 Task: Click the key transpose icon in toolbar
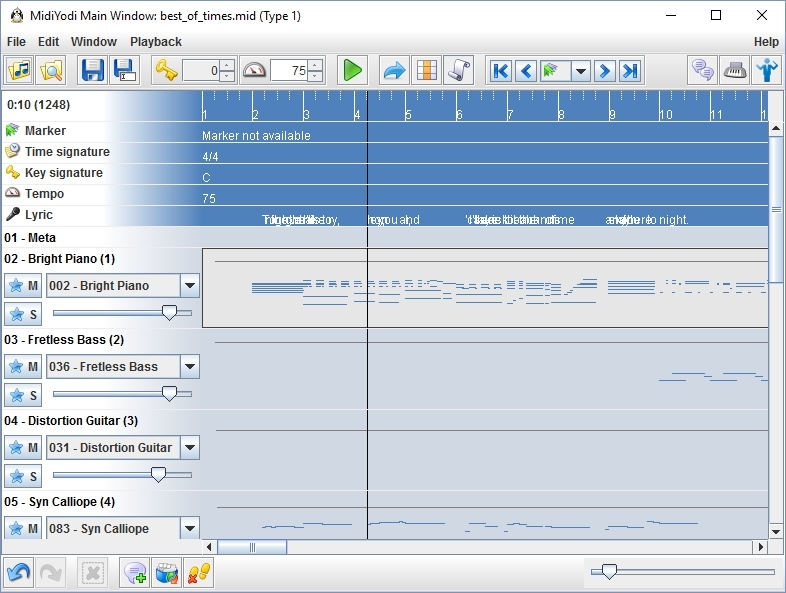[166, 70]
